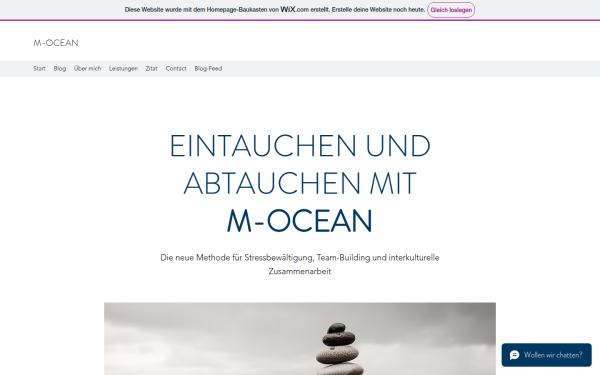Open the 'Wollen wir chatten?' chat button
The height and width of the screenshot is (375, 600).
coord(546,355)
